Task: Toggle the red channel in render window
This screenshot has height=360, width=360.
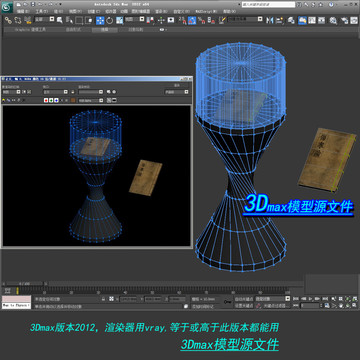Action: [46, 100]
